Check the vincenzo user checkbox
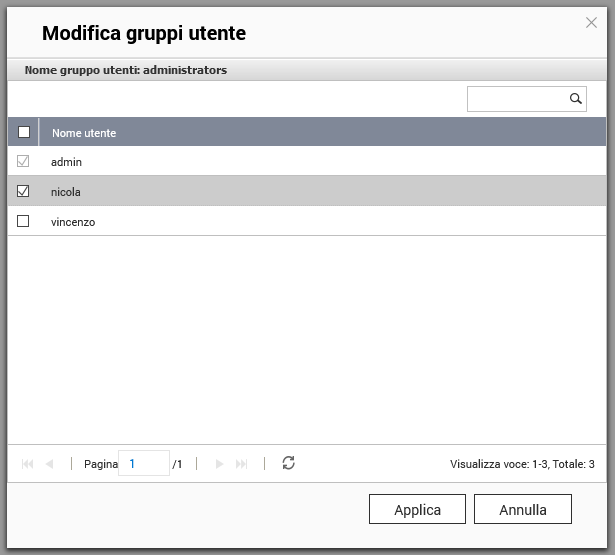The image size is (615, 555). point(24,221)
